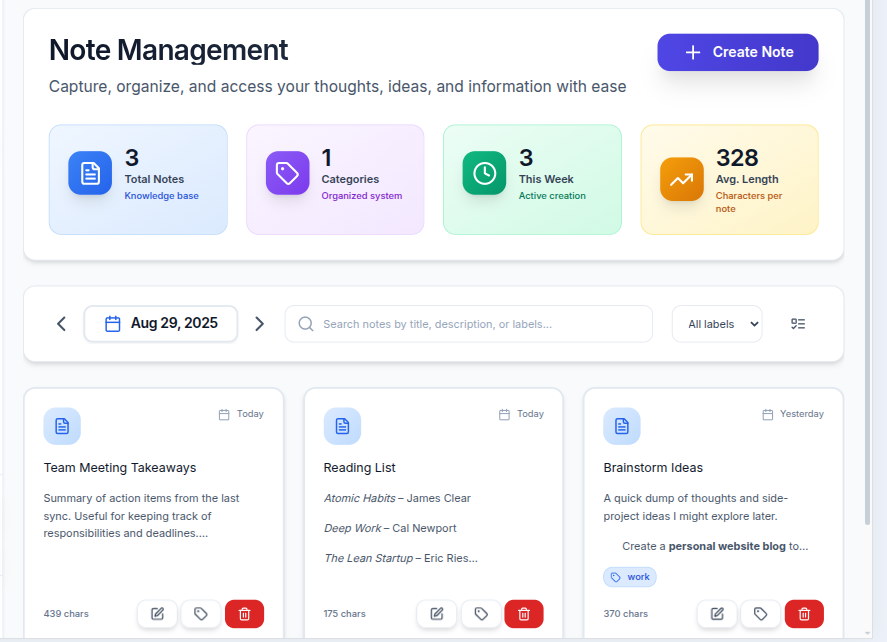Delete the Team Meeting Takeaways note
Image resolution: width=887 pixels, height=642 pixels.
(244, 614)
